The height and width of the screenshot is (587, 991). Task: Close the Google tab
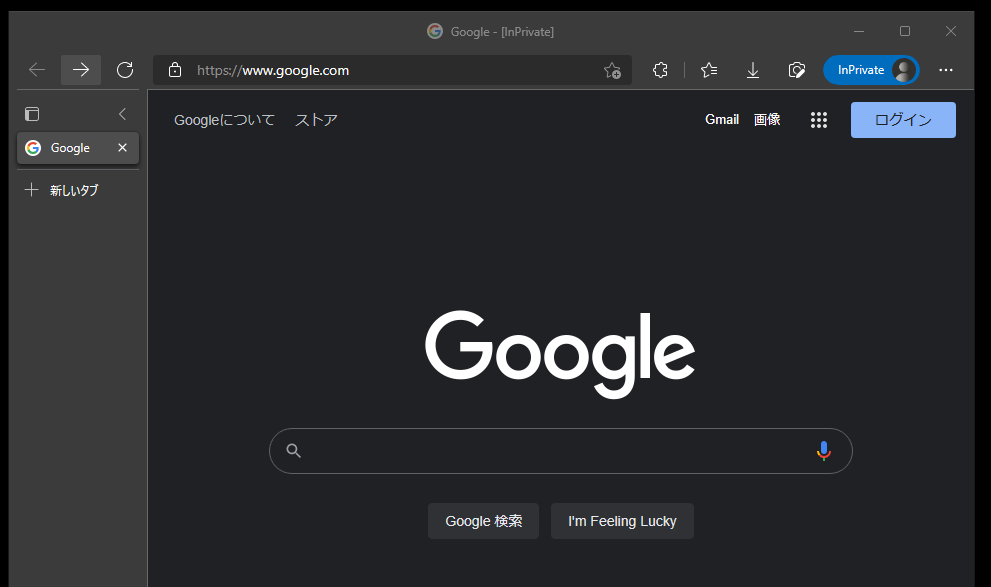click(123, 147)
